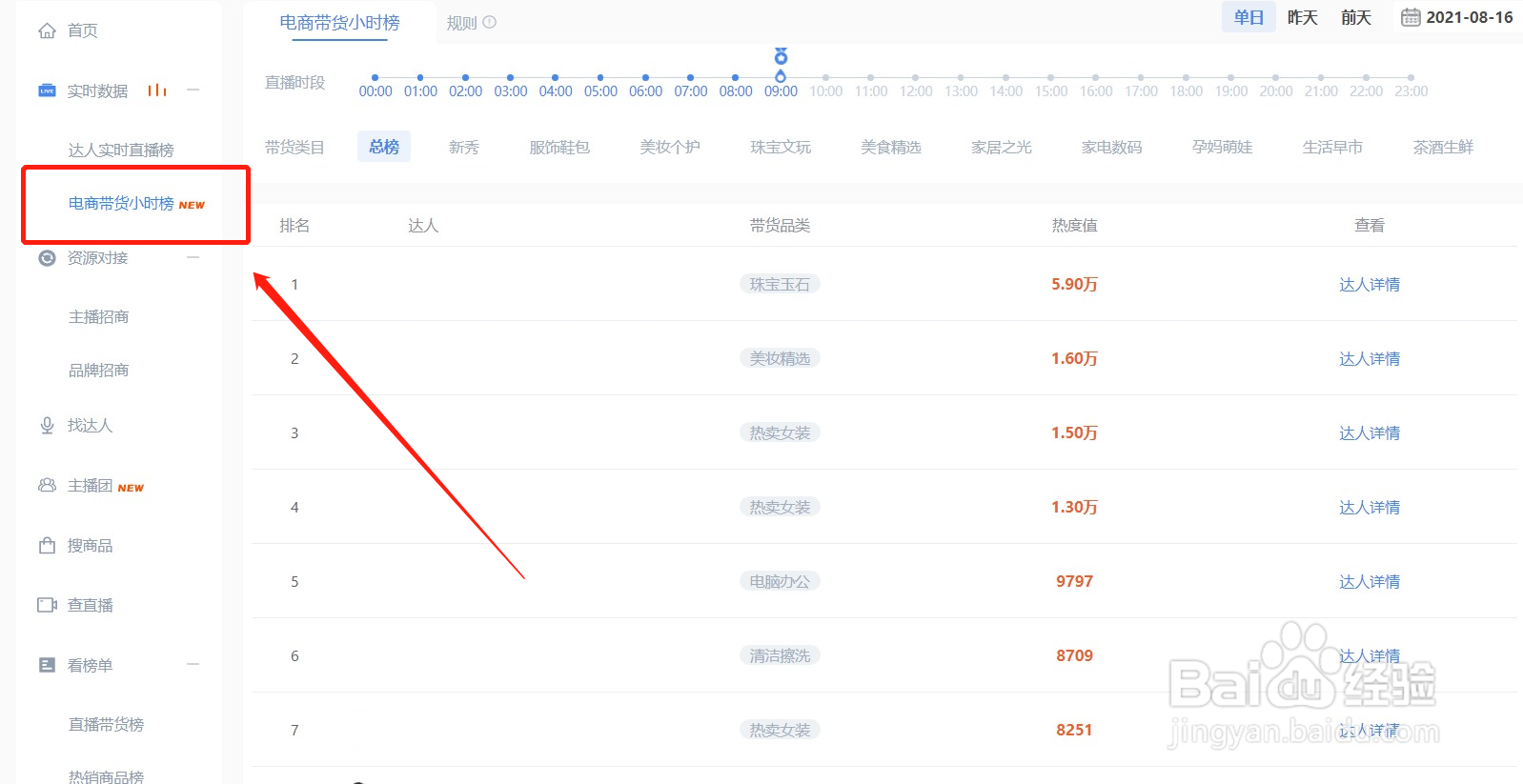Collapse the 实时数据 menu section
Image resolution: width=1523 pixels, height=784 pixels.
coord(193,90)
